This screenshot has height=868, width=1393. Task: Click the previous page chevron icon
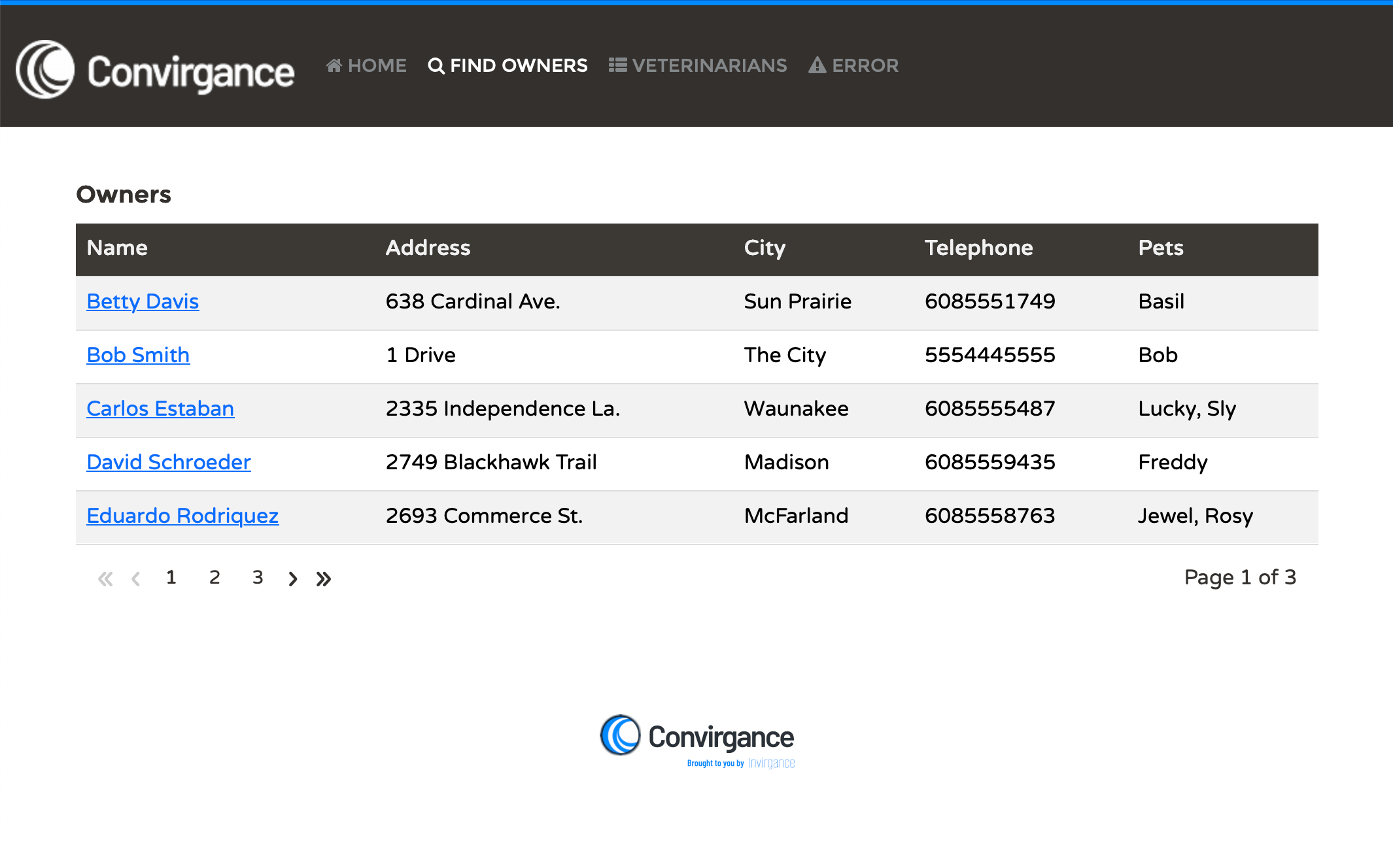tap(136, 578)
